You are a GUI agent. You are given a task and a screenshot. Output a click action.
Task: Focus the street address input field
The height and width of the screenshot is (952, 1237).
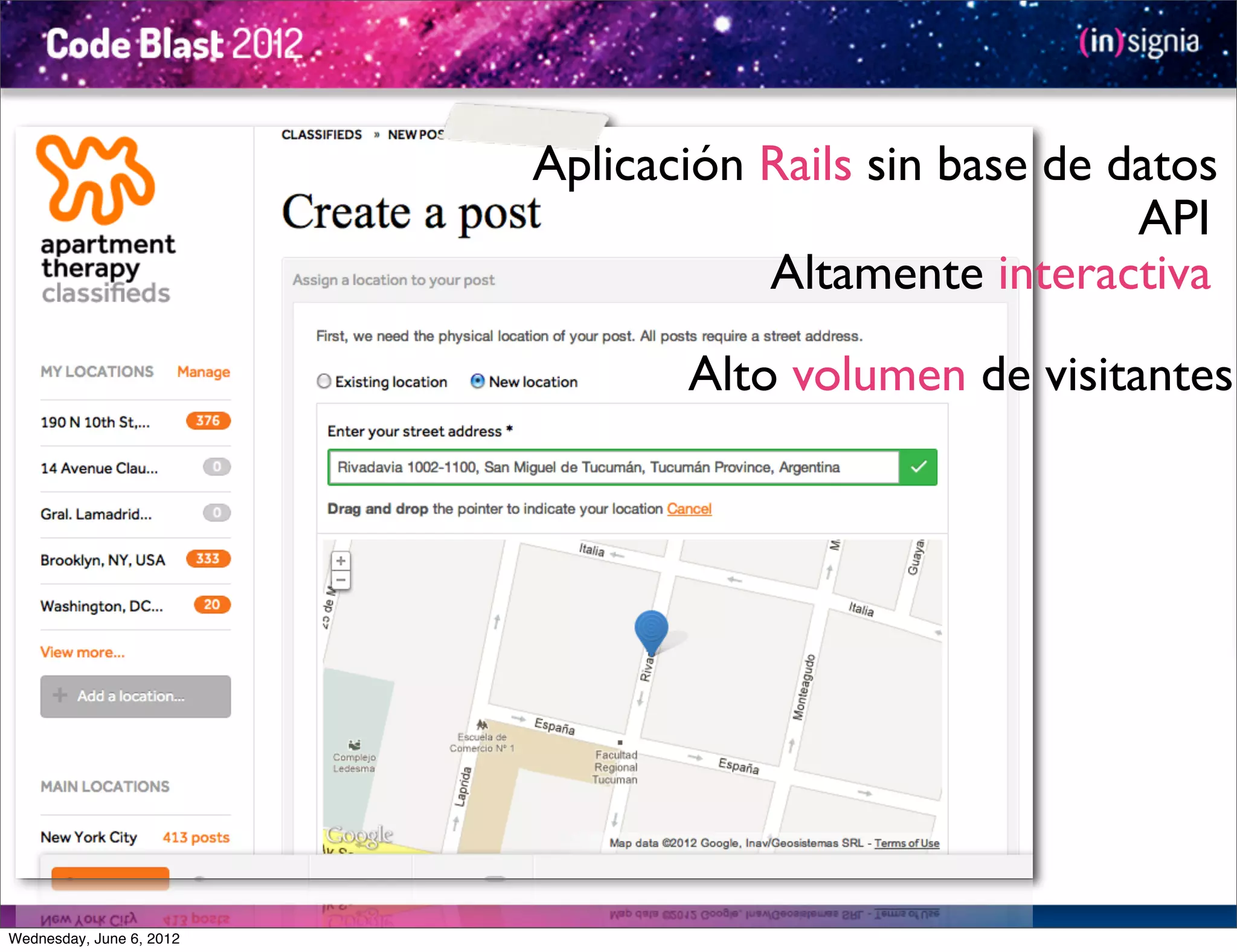pos(613,467)
